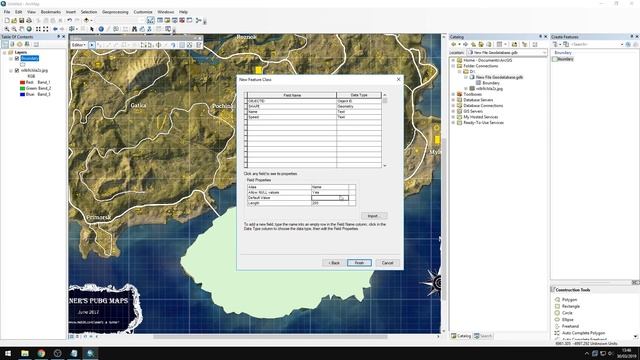Click the Print icon in standard toolbar
640x360 pixels.
click(29, 20)
